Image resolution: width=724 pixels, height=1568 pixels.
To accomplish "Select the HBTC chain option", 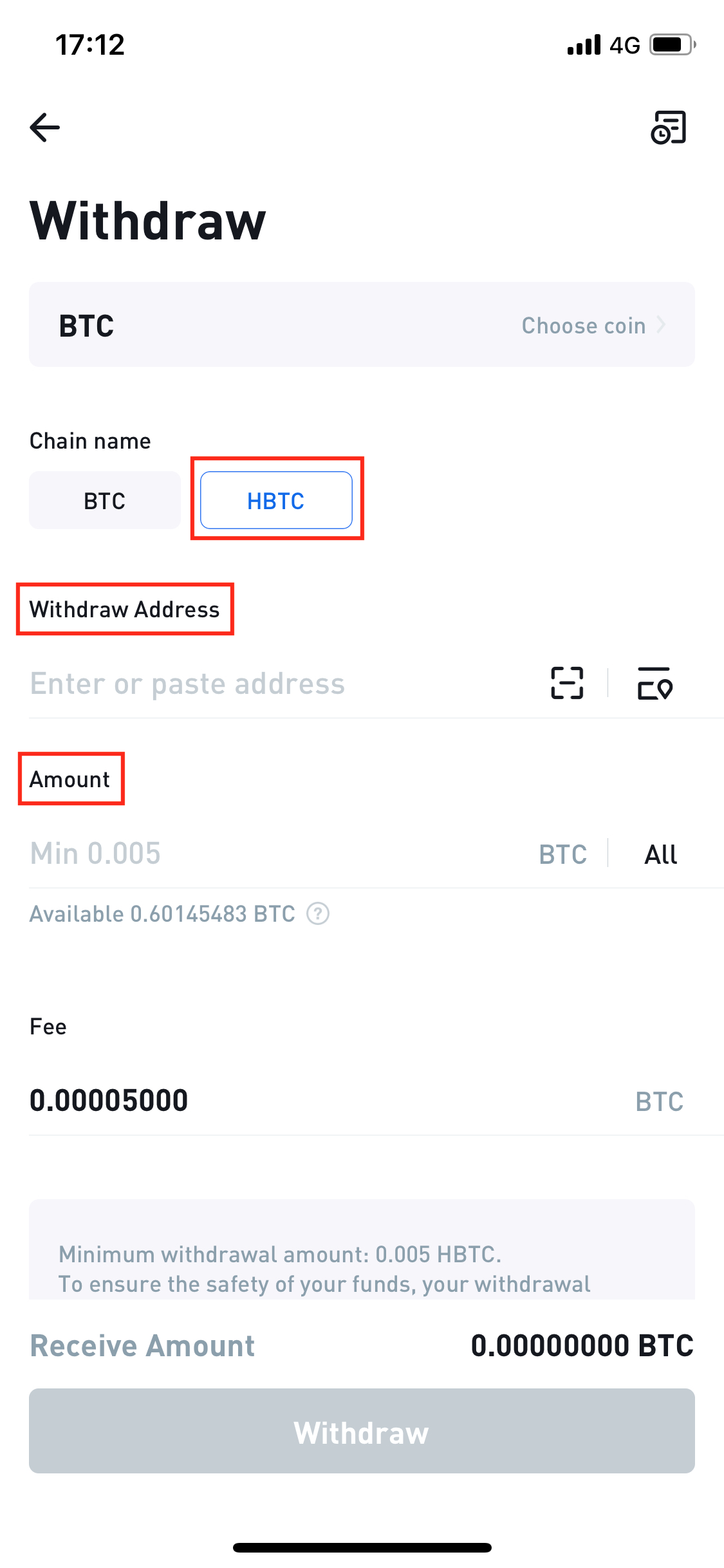I will pos(276,500).
